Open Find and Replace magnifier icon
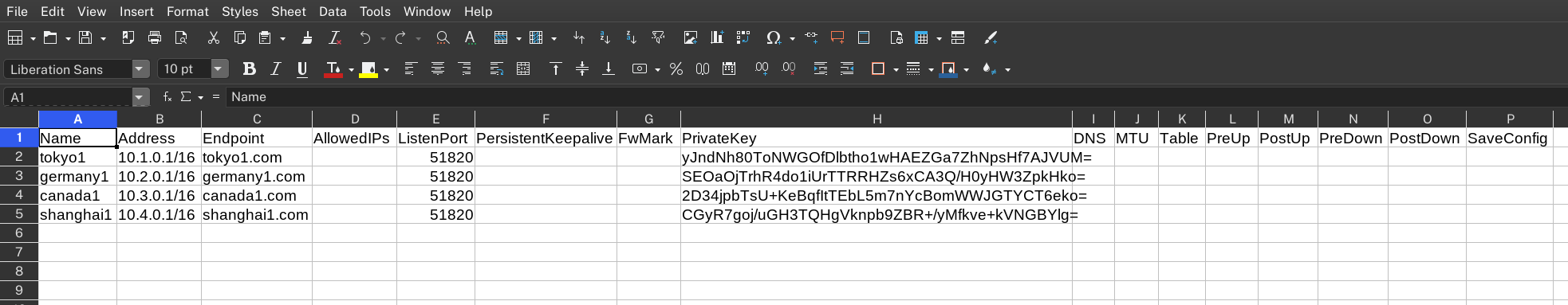 pos(443,37)
